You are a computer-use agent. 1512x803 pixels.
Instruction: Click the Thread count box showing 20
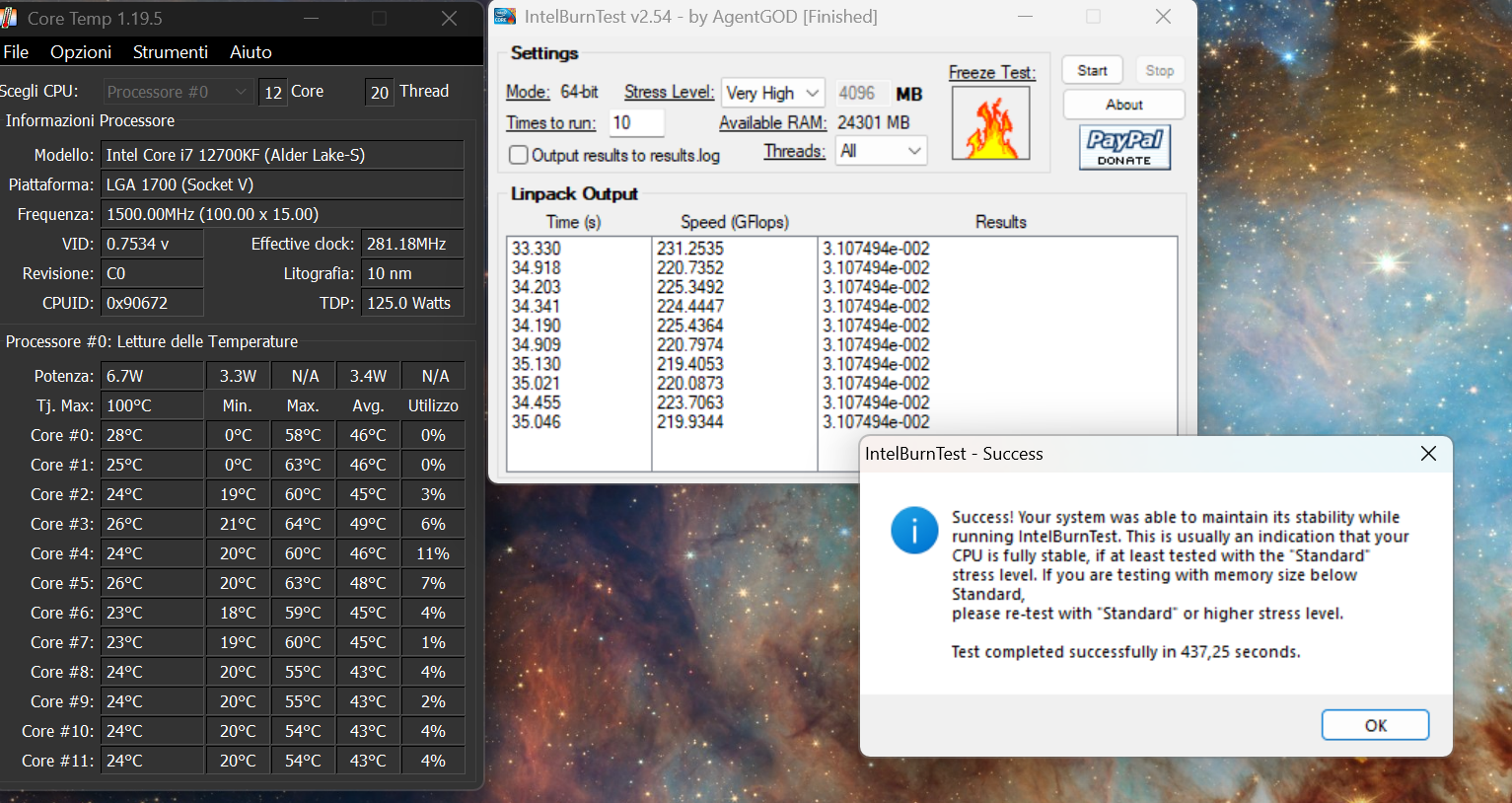coord(380,92)
